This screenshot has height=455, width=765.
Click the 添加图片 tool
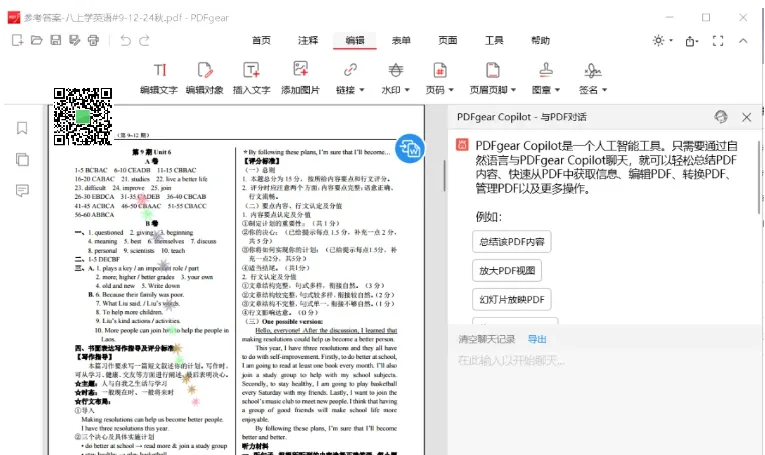[x=300, y=78]
